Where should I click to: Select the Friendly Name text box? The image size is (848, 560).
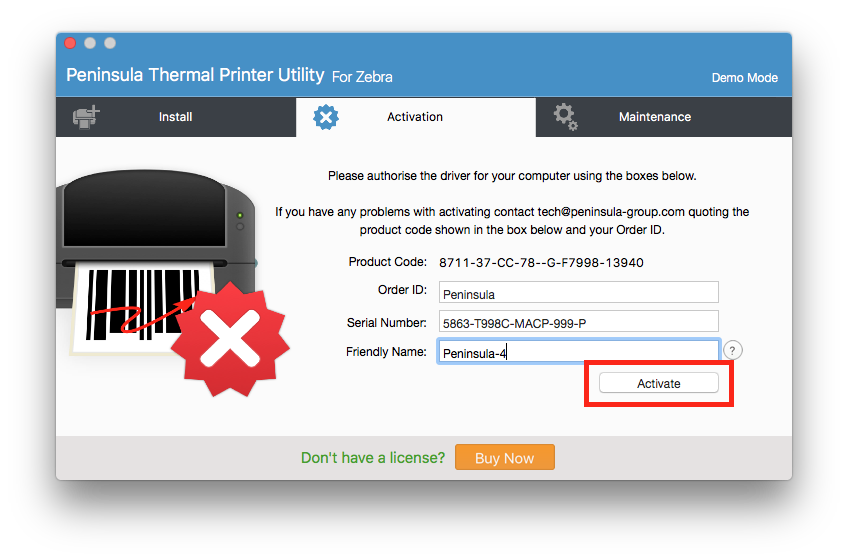coord(578,352)
